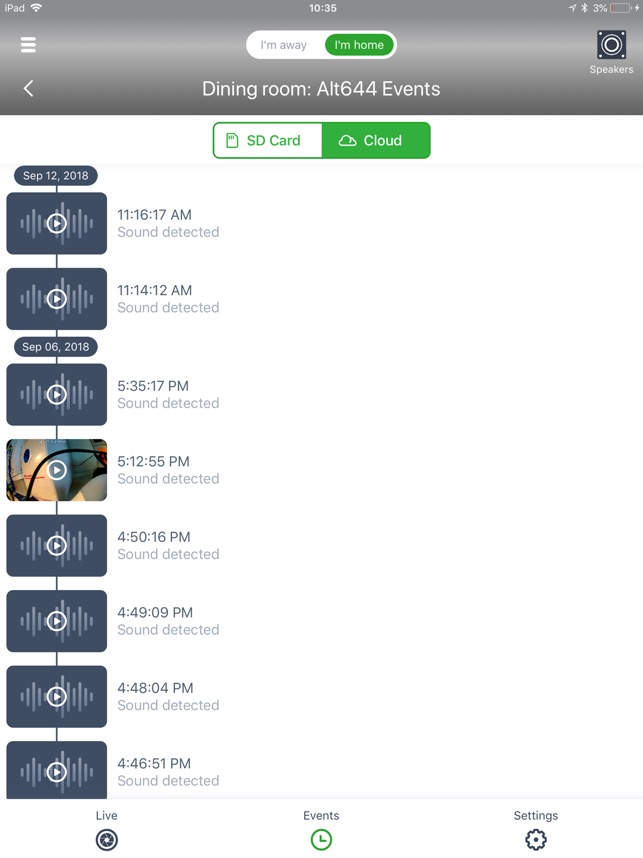The height and width of the screenshot is (858, 643).
Task: Select the Sep 06, 2018 date marker
Action: click(55, 347)
